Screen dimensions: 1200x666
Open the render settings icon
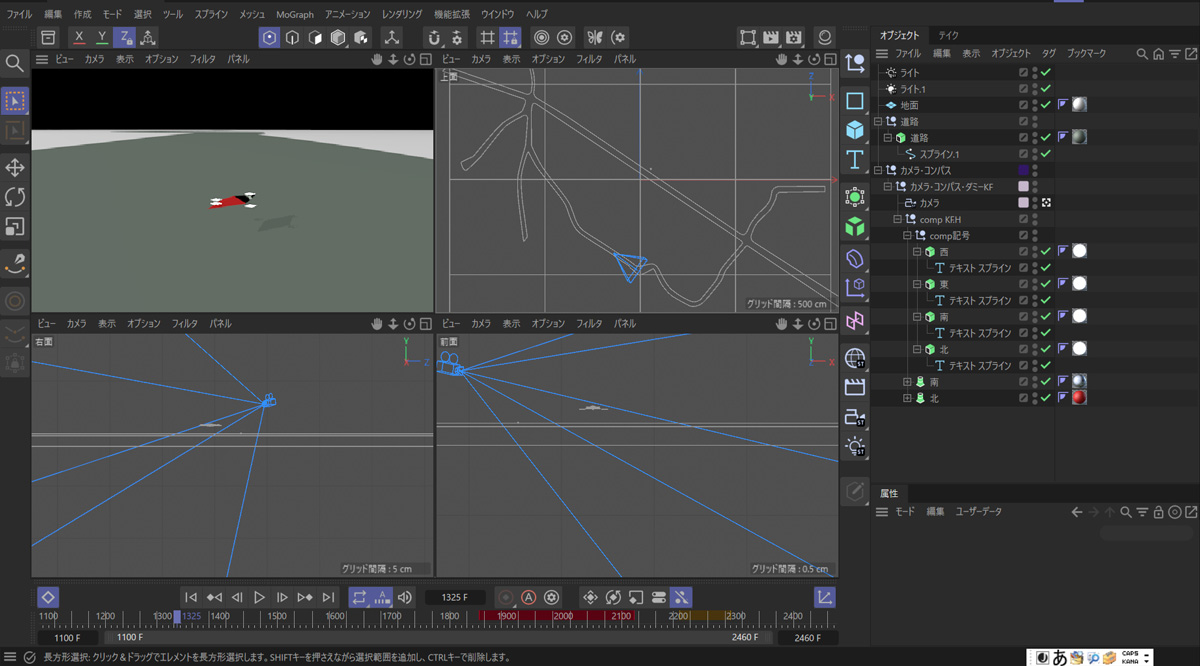pyautogui.click(x=795, y=37)
